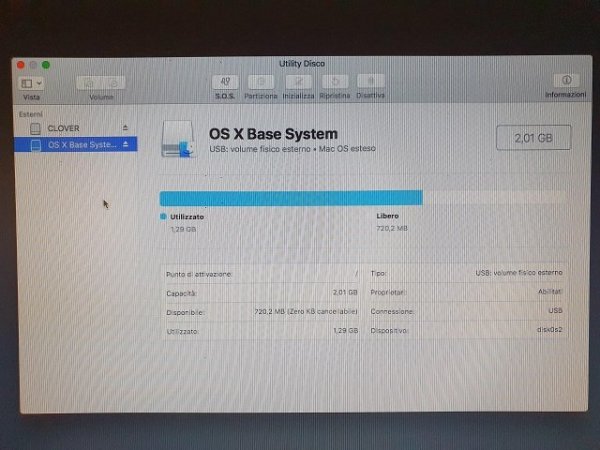Click the Punto di attivazione row

point(262,274)
